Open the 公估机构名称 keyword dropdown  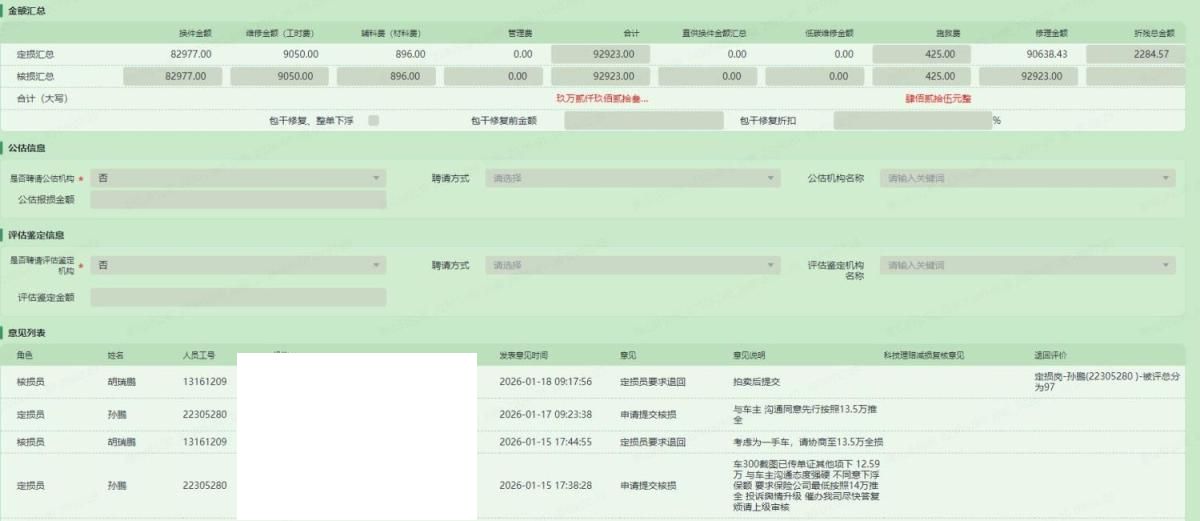click(1027, 178)
